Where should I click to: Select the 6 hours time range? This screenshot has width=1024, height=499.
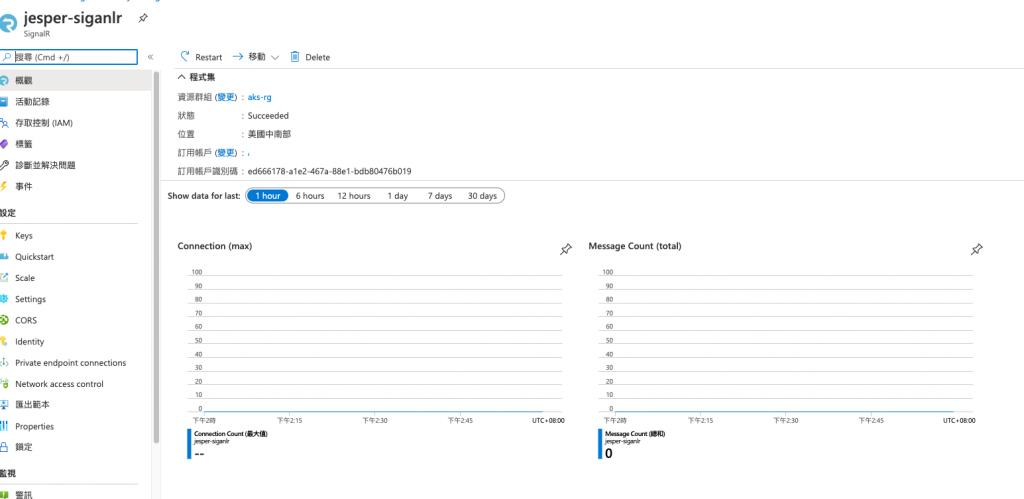coord(310,196)
